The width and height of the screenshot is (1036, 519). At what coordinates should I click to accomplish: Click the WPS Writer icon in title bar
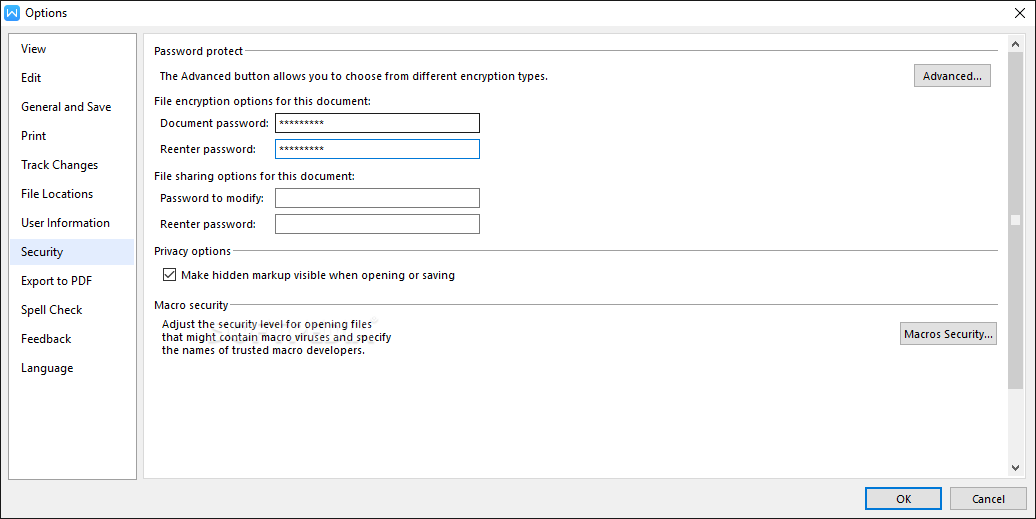tap(12, 13)
